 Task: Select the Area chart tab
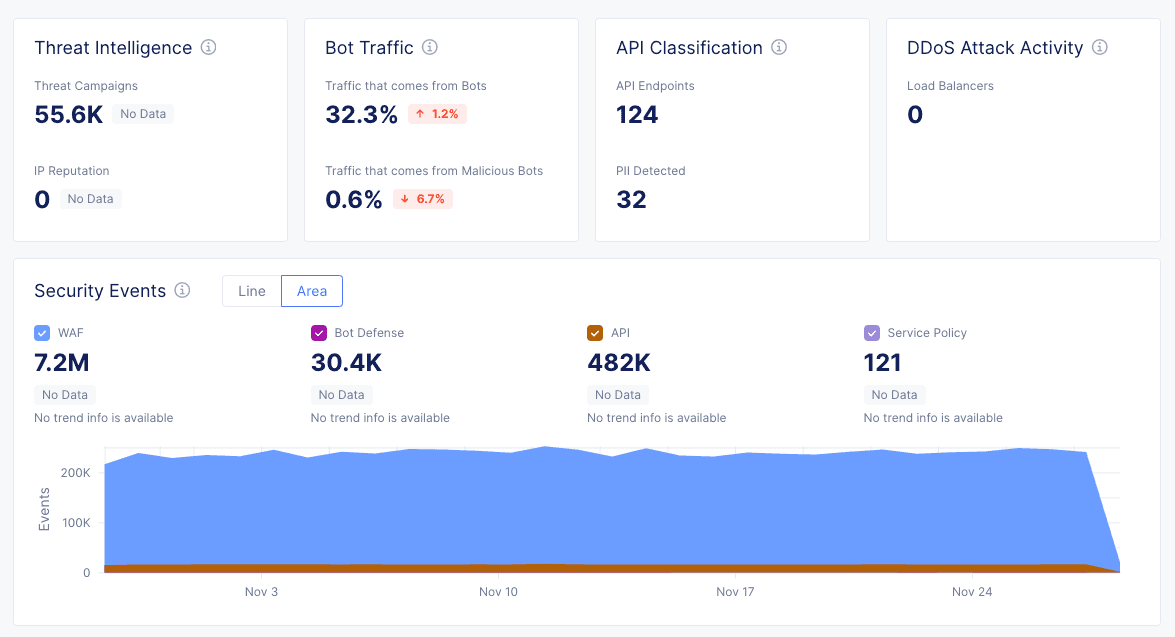click(x=312, y=291)
